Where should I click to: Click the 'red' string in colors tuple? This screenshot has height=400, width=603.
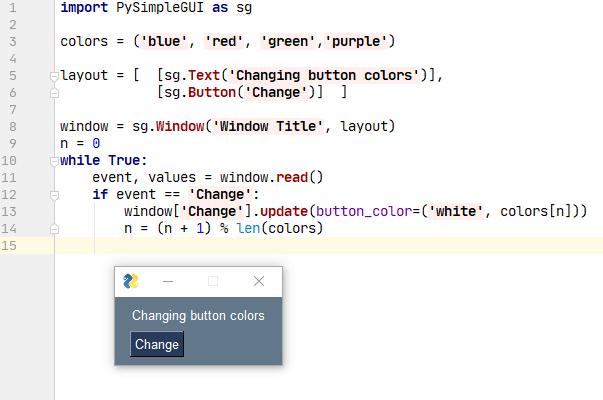click(x=224, y=42)
